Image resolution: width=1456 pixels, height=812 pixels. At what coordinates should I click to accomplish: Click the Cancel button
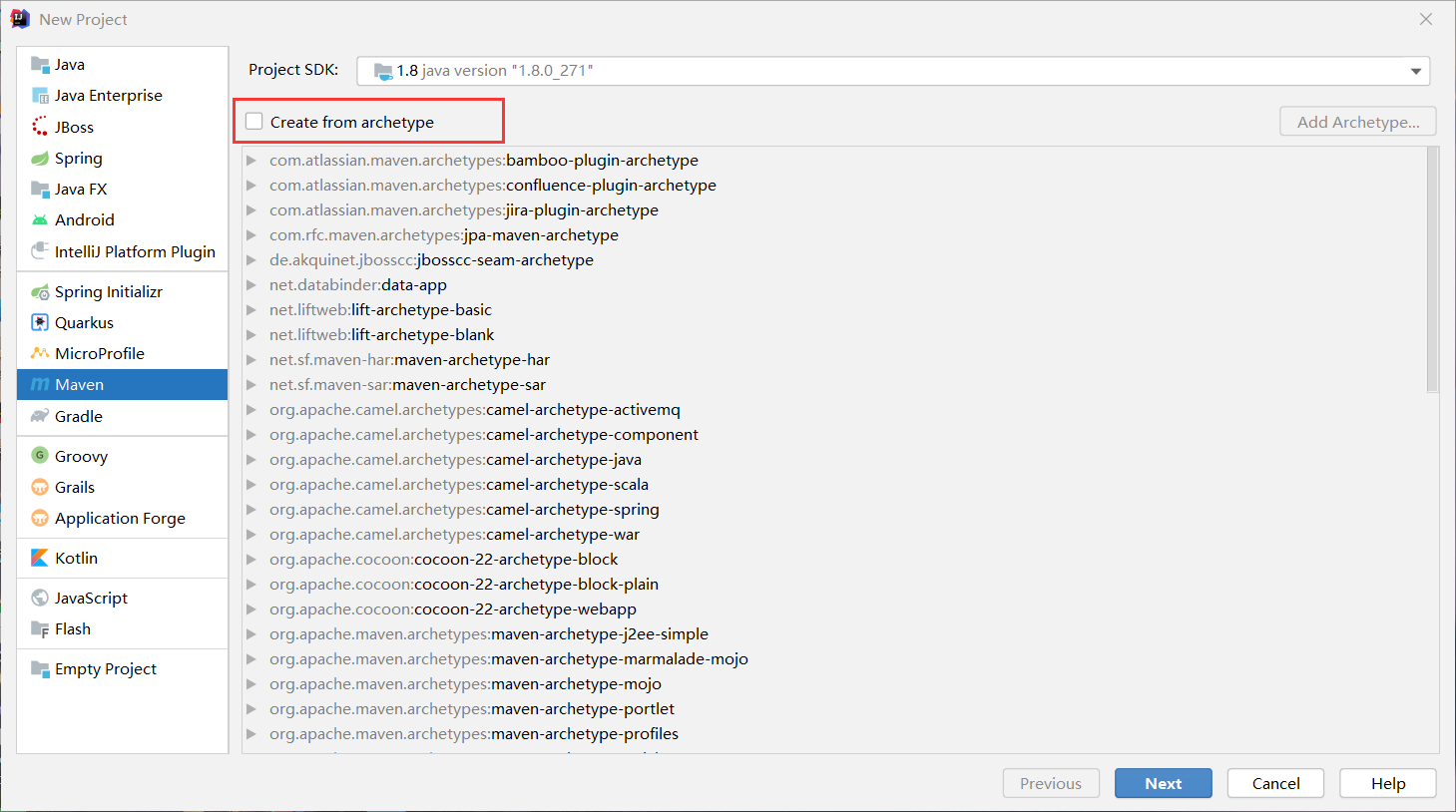tap(1275, 783)
